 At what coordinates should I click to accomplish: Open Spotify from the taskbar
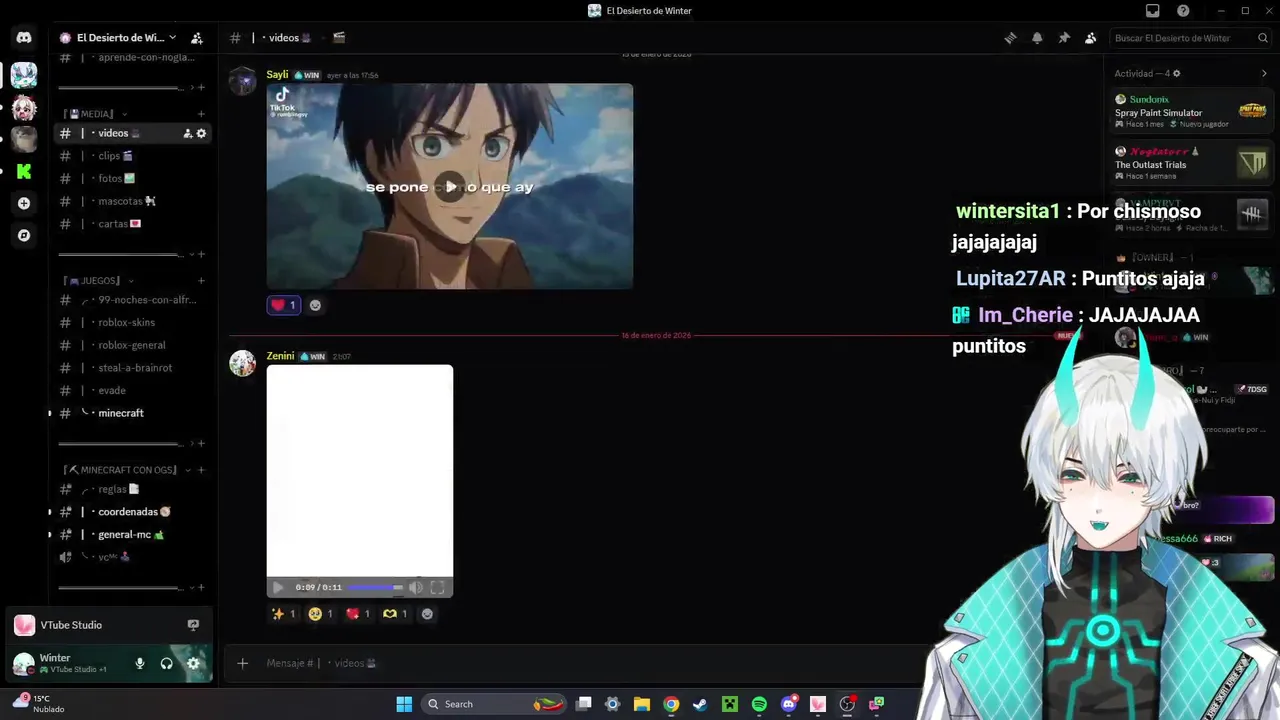click(759, 704)
